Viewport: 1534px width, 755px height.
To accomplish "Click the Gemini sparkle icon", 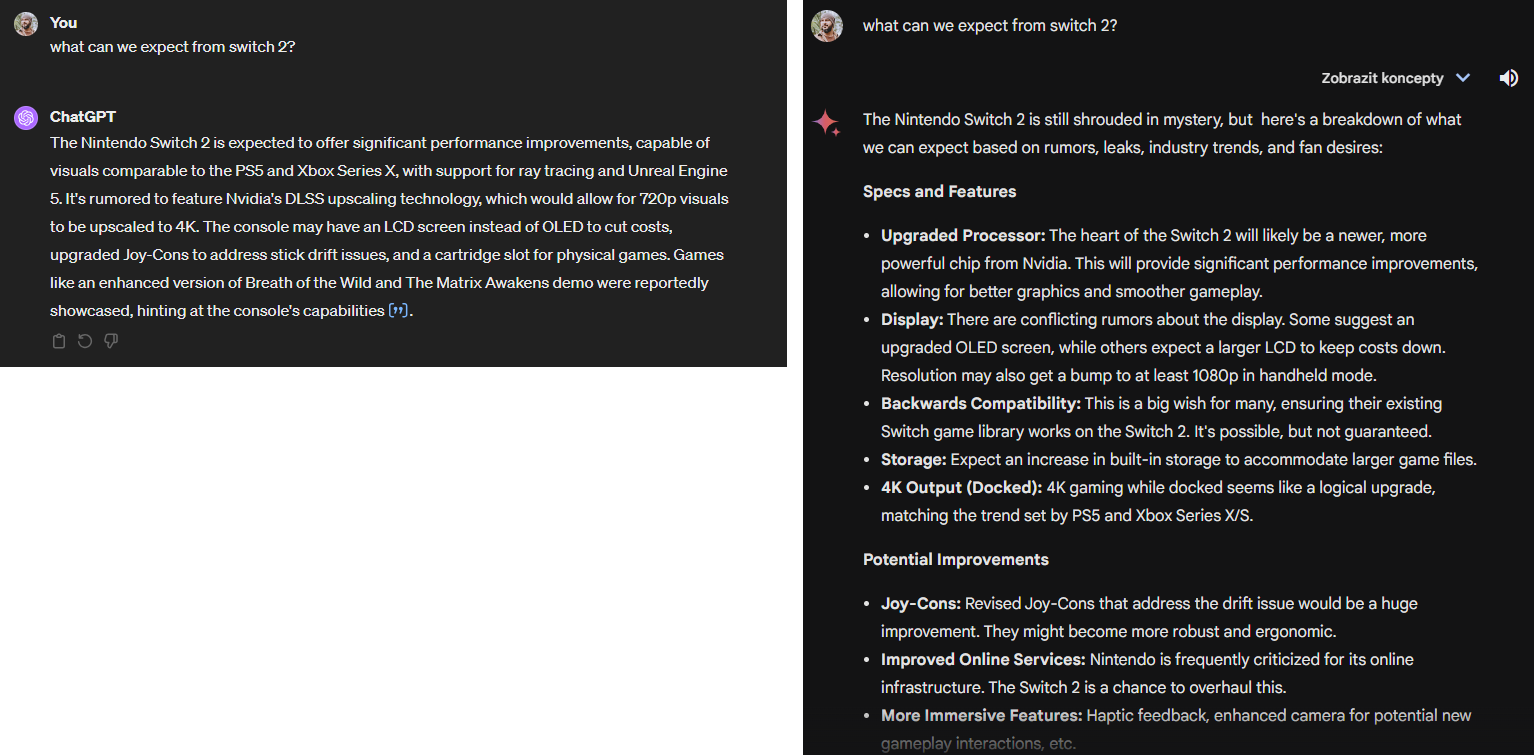I will click(826, 123).
